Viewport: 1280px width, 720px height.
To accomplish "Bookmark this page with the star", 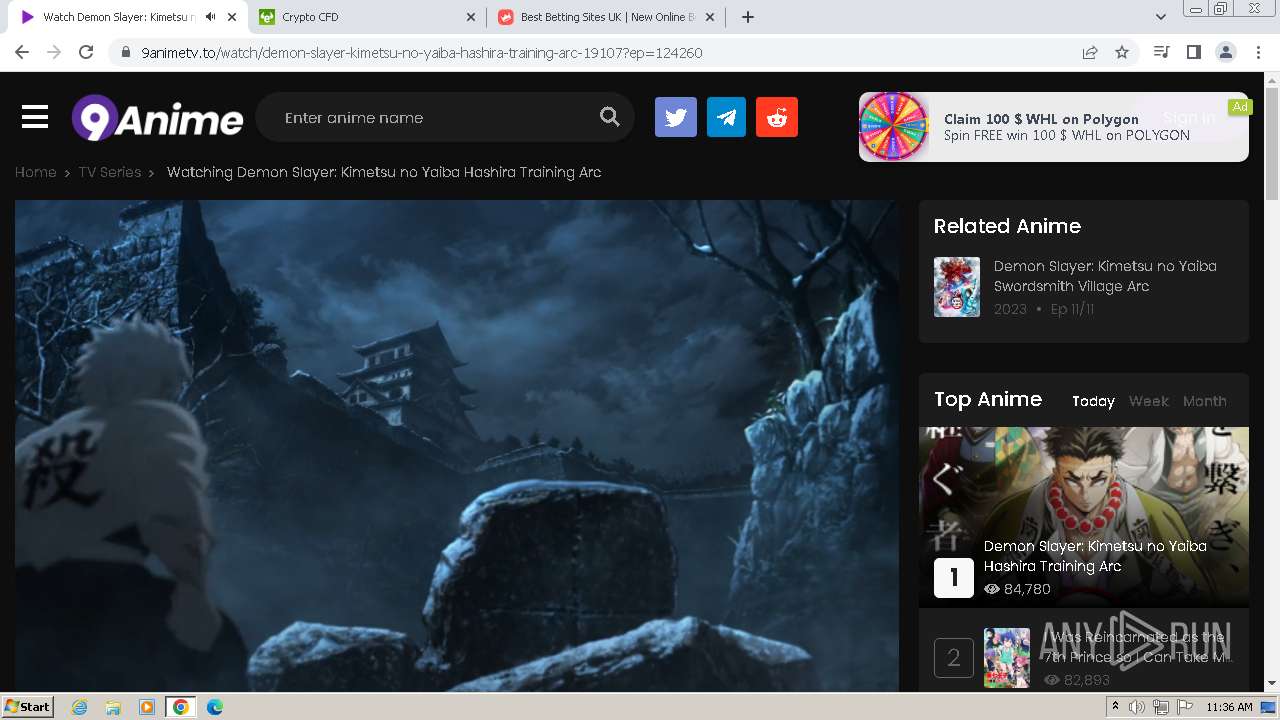I will [x=1122, y=52].
